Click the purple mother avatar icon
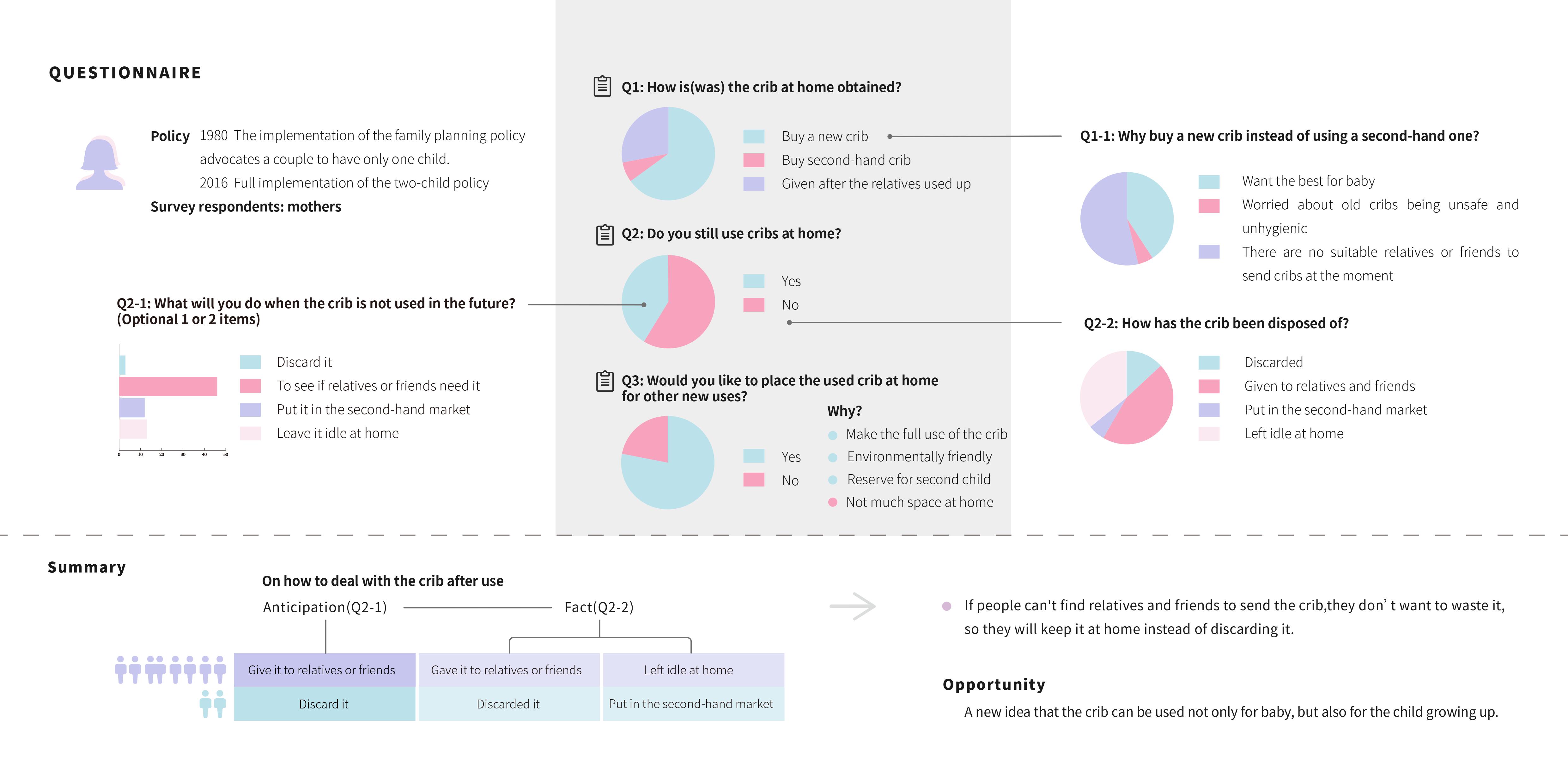Image resolution: width=1568 pixels, height=784 pixels. click(100, 163)
